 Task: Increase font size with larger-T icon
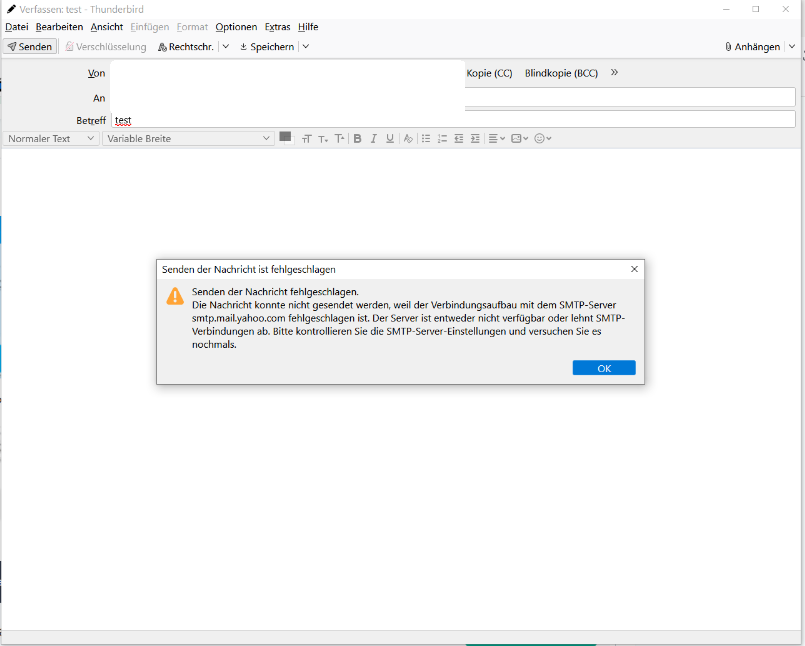click(339, 139)
